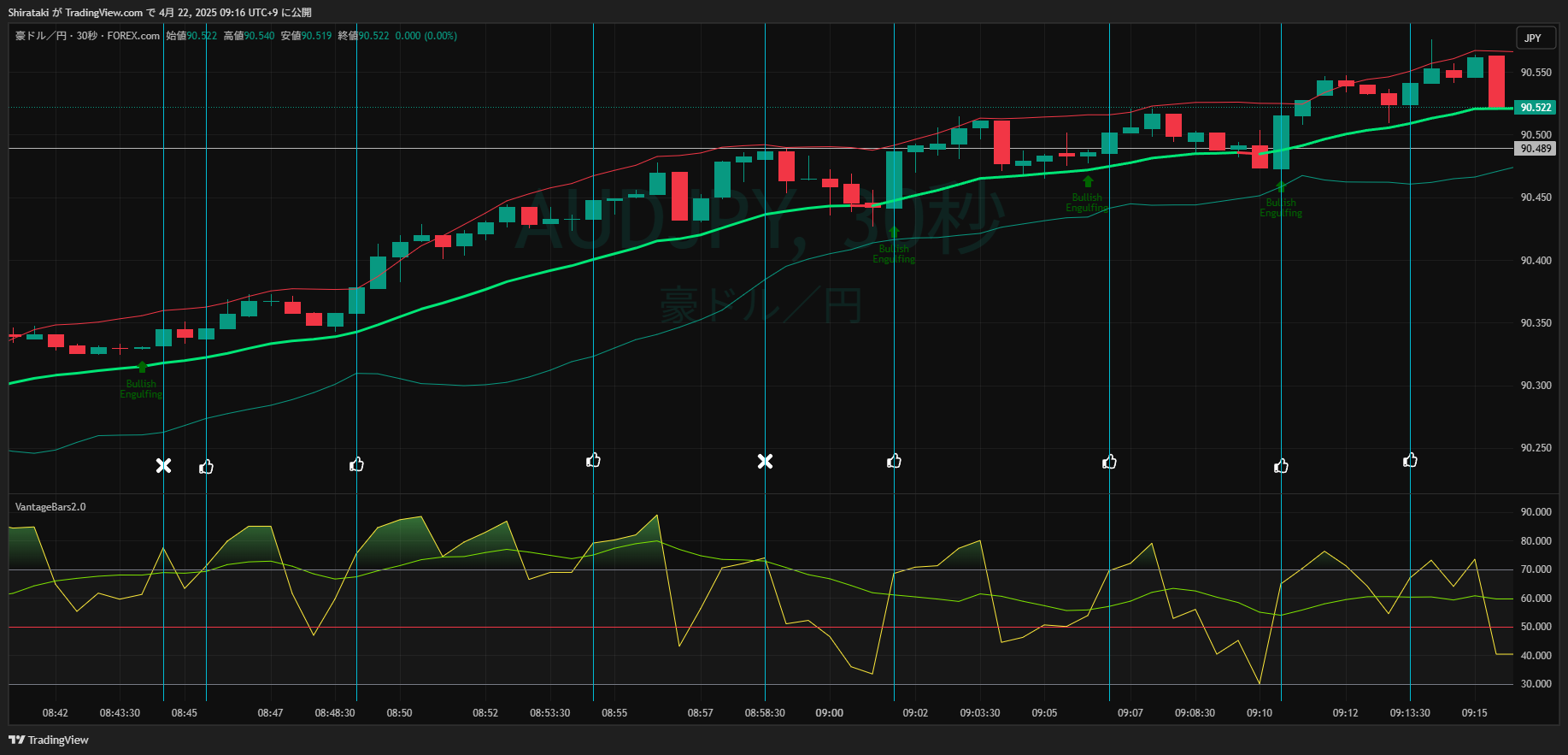Click the gray 90.489 price tag

1536,149
